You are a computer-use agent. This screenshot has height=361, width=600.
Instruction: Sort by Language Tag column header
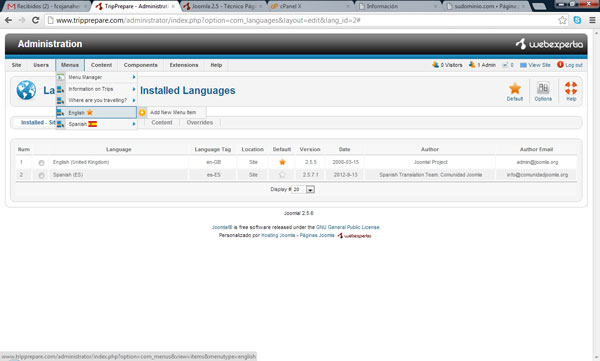click(x=213, y=149)
